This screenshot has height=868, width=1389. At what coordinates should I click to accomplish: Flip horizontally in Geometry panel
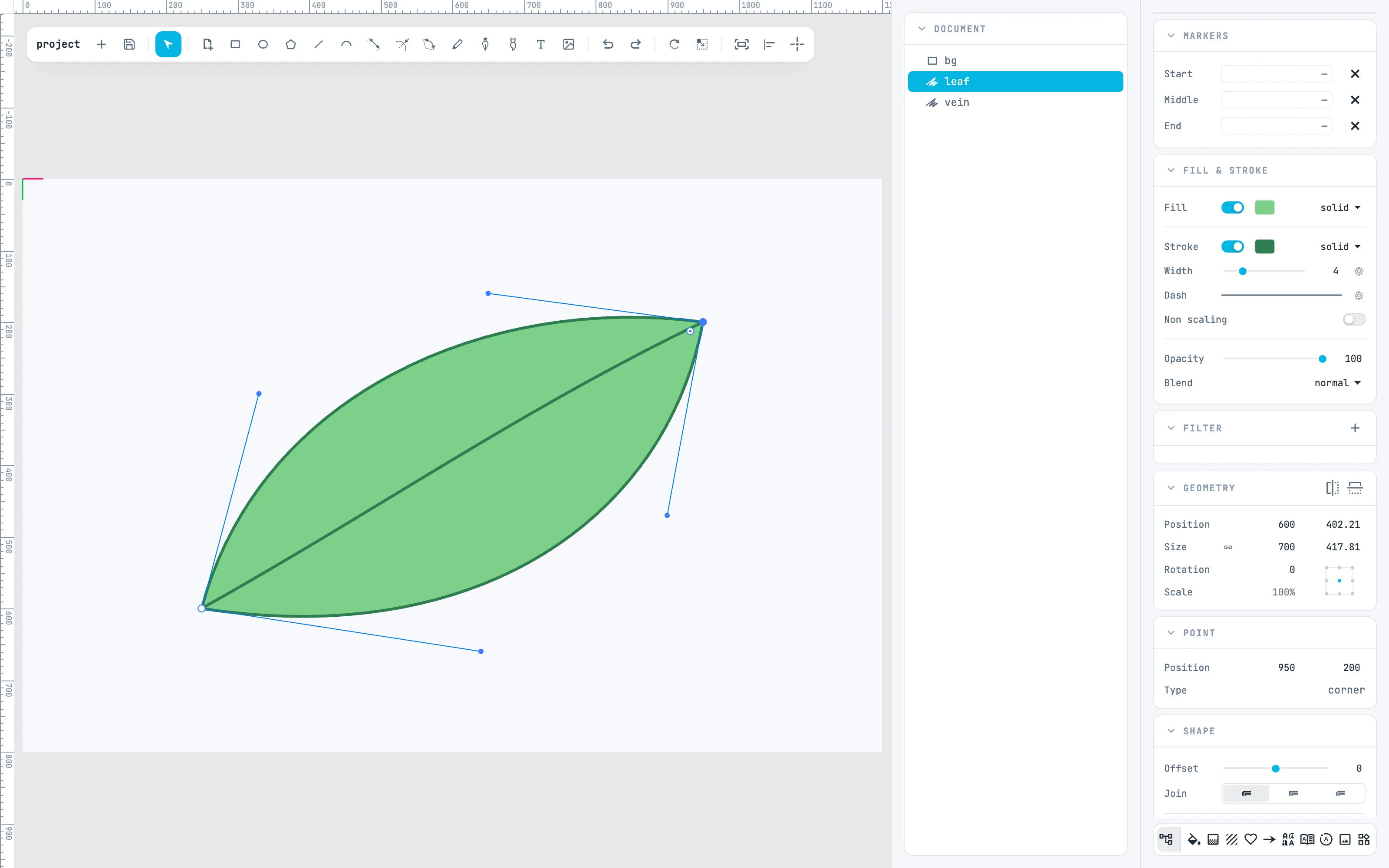click(x=1332, y=488)
